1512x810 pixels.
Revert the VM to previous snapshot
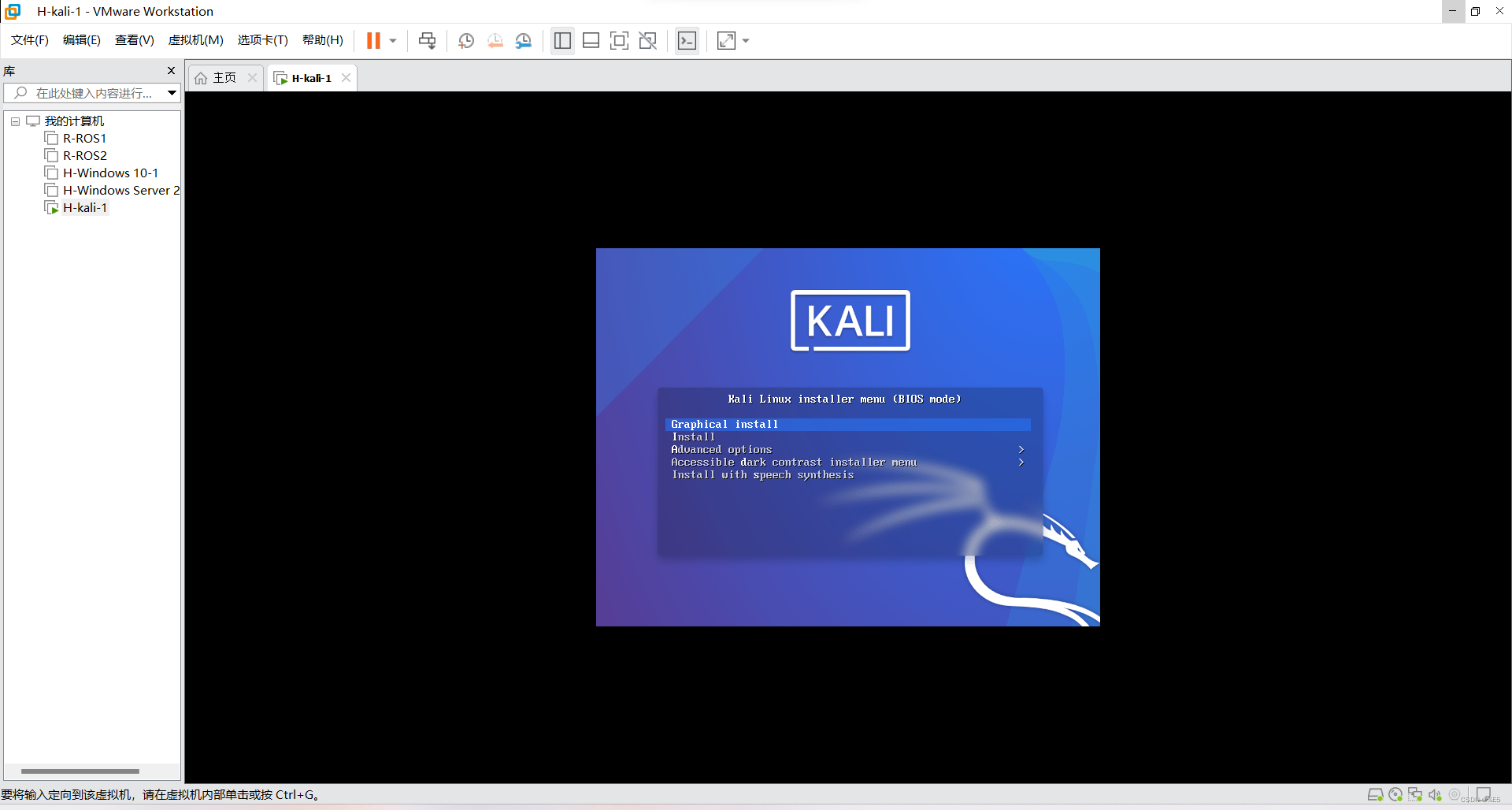pos(495,41)
